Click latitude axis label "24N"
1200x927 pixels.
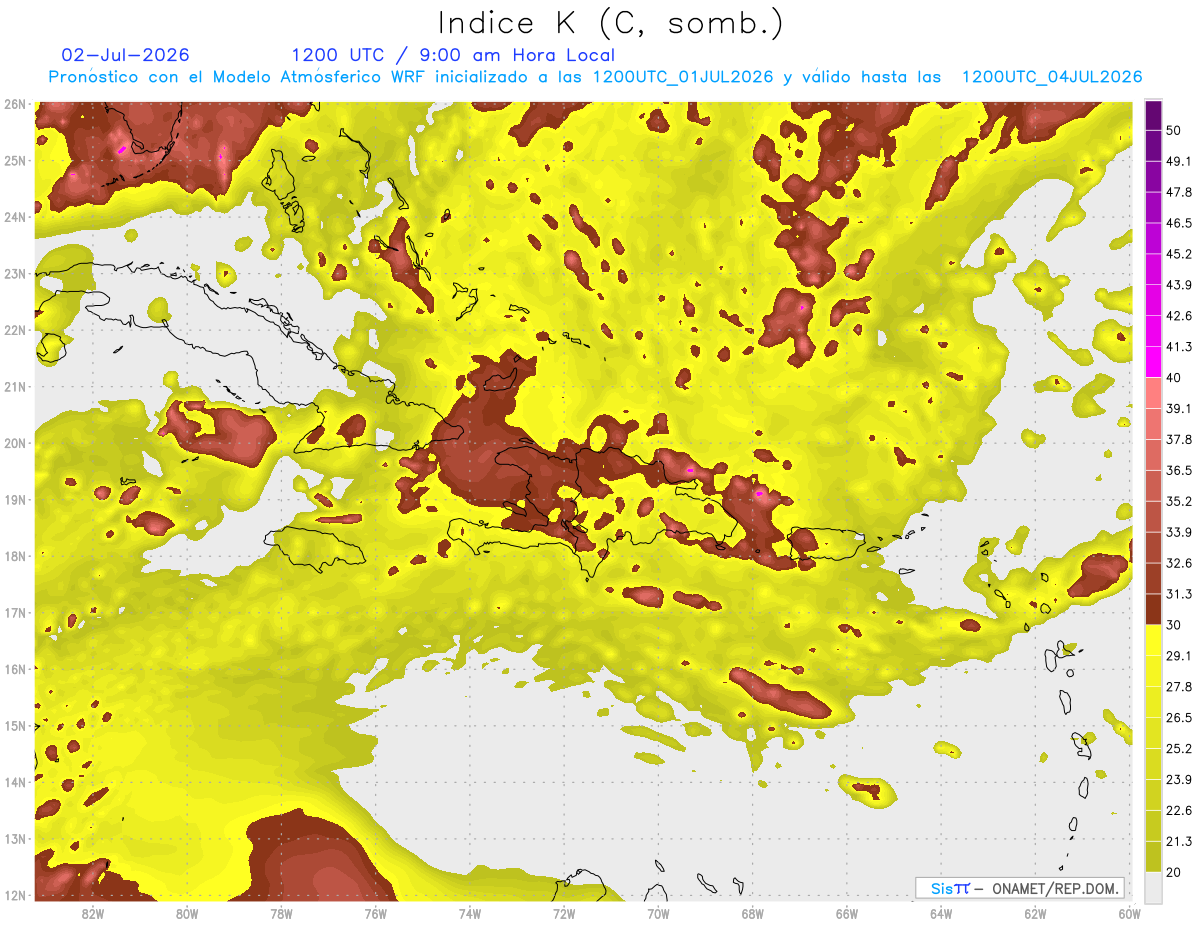[14, 217]
